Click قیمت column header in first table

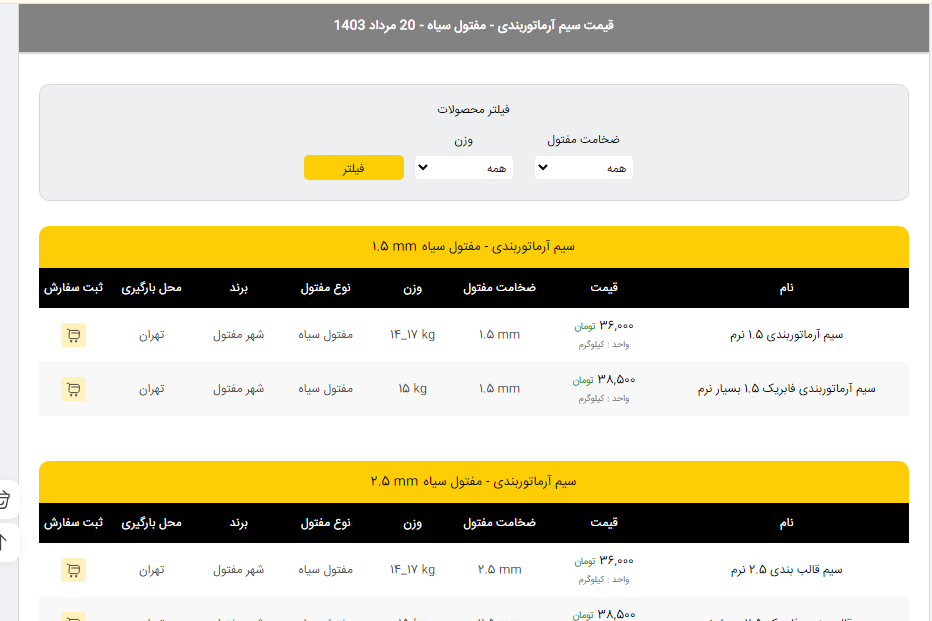coord(604,288)
